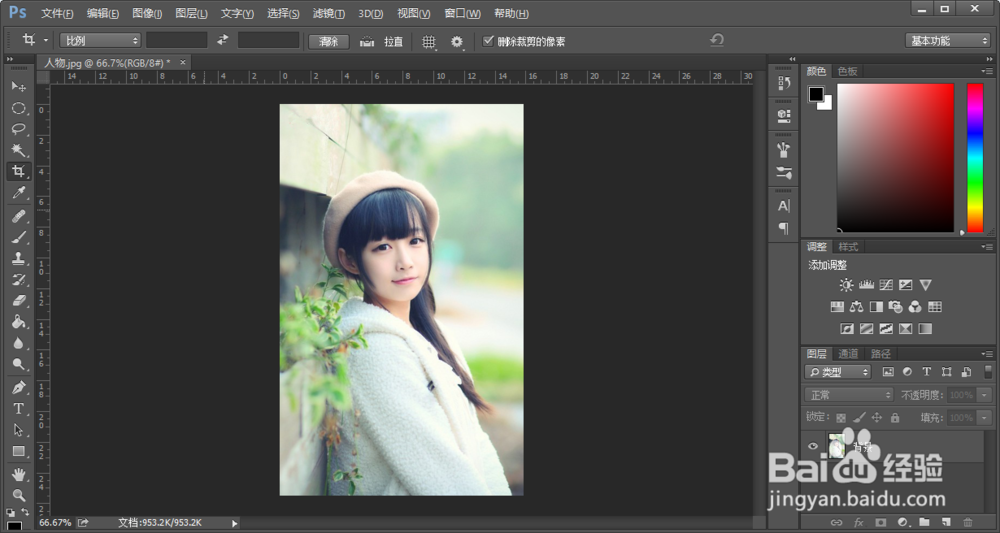The height and width of the screenshot is (533, 1000).
Task: Toggle adjustment layer filter
Action: [907, 372]
